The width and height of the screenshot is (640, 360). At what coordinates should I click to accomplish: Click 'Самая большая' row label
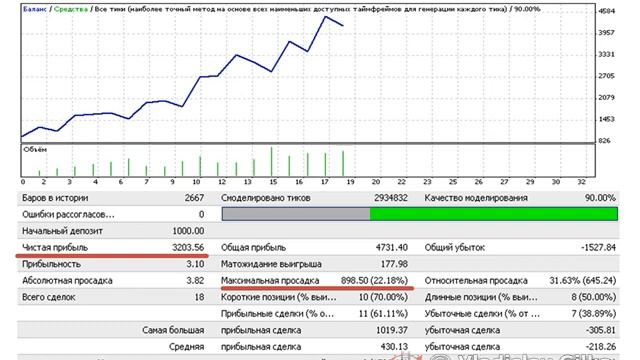[x=173, y=330]
